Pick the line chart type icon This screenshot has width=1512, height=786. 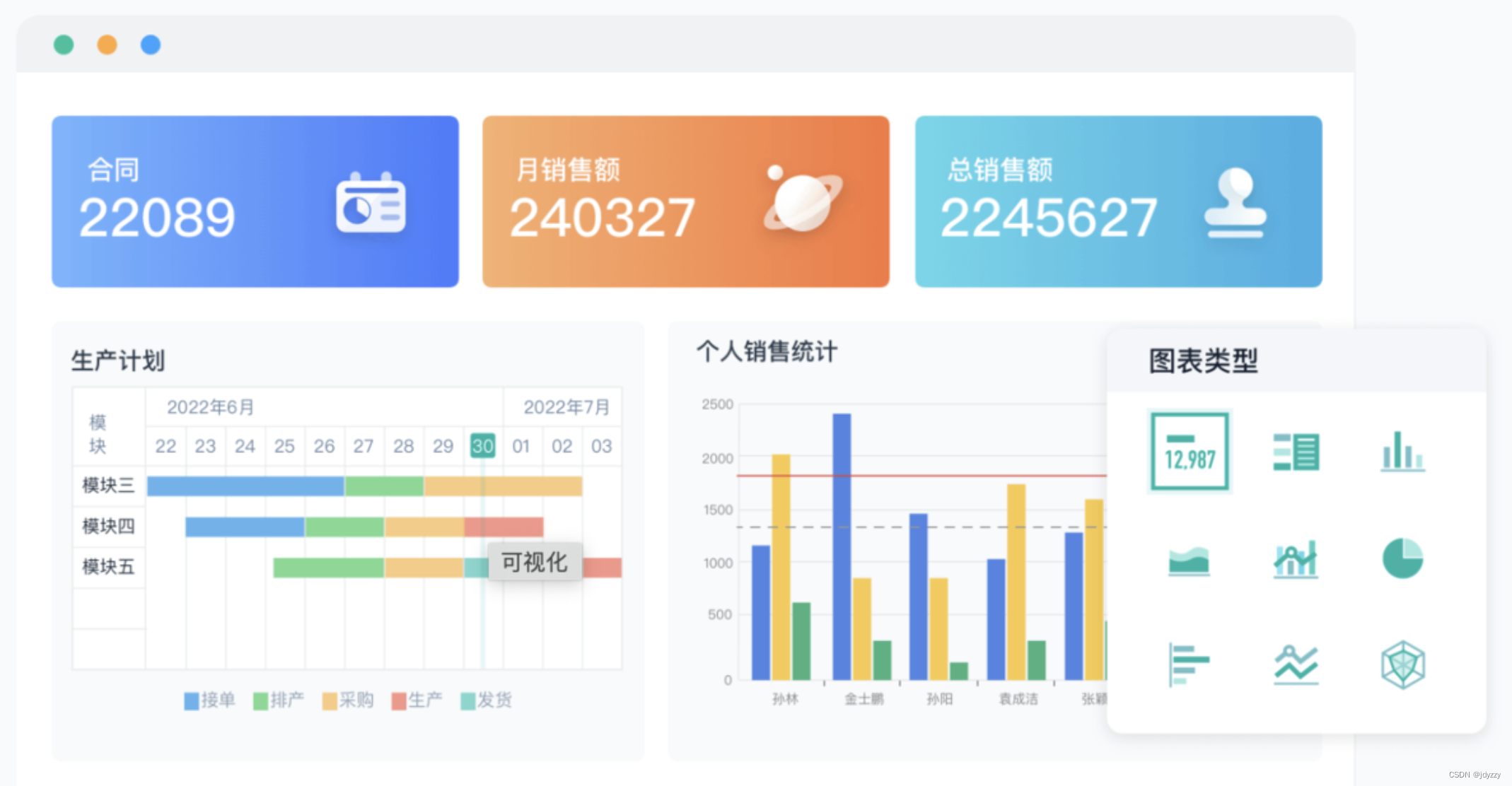(1296, 664)
